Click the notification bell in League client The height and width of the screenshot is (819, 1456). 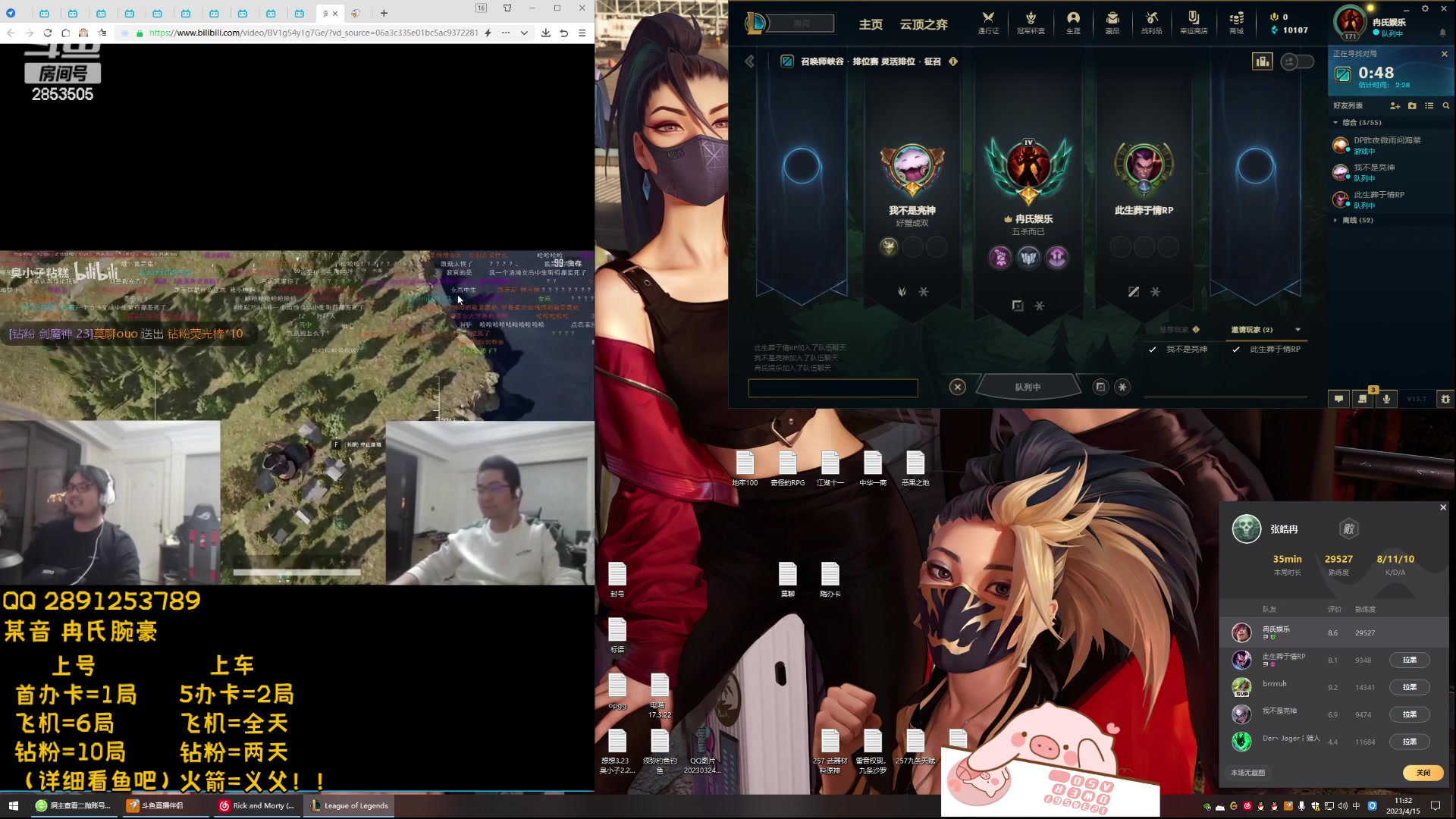point(1442,33)
